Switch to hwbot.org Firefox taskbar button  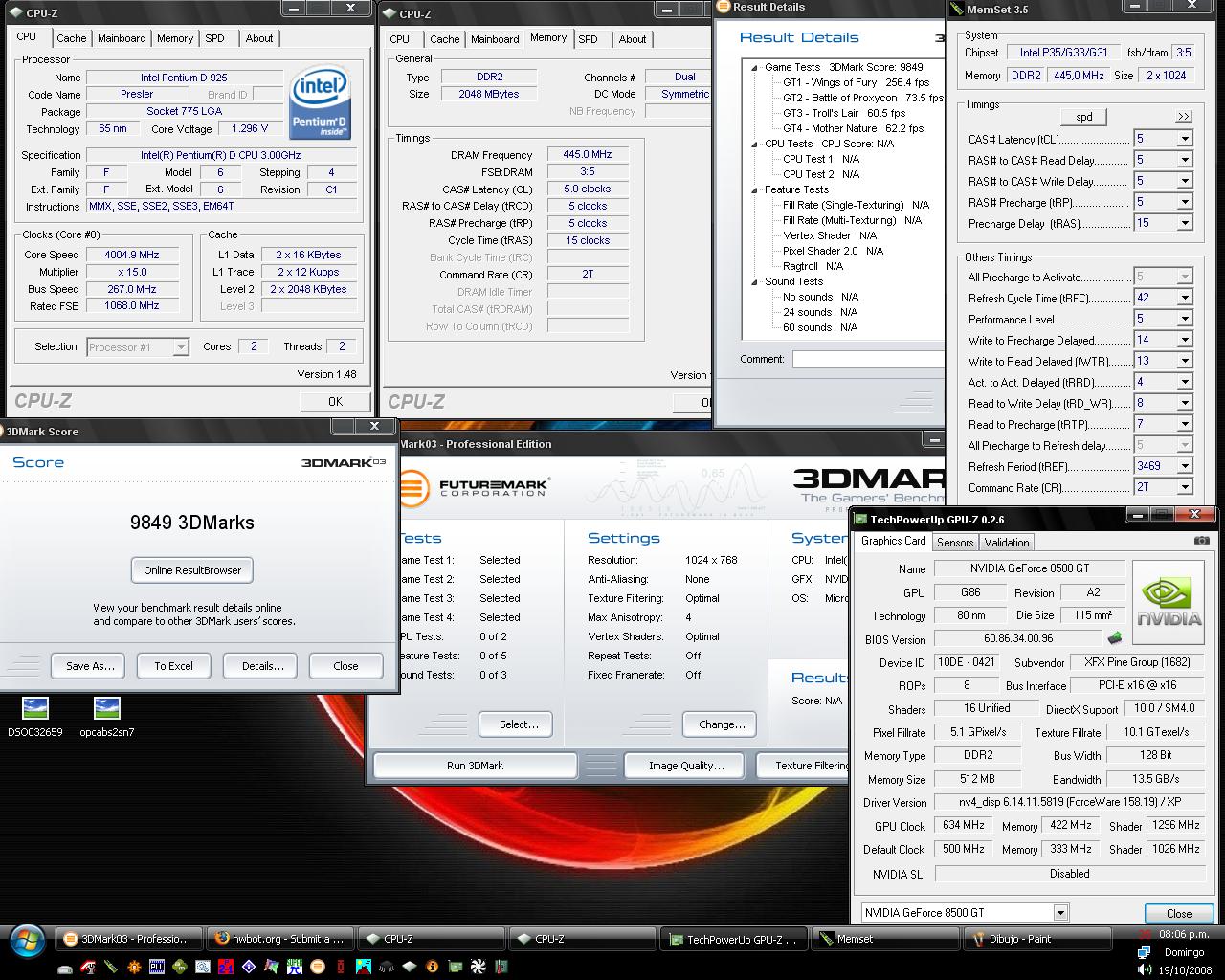281,939
